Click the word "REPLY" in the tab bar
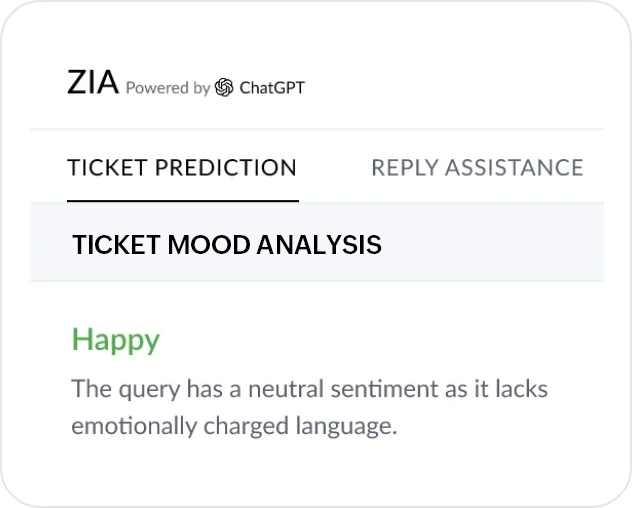Screen dimensions: 632x508 pos(404,167)
